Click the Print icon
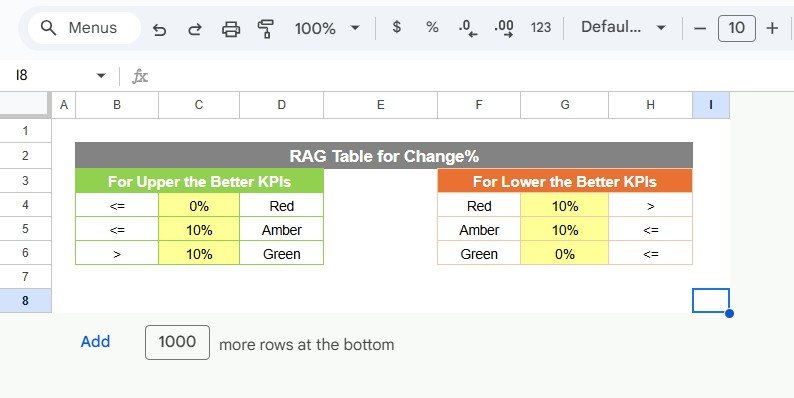Screen dimensions: 794x398 [x=231, y=29]
